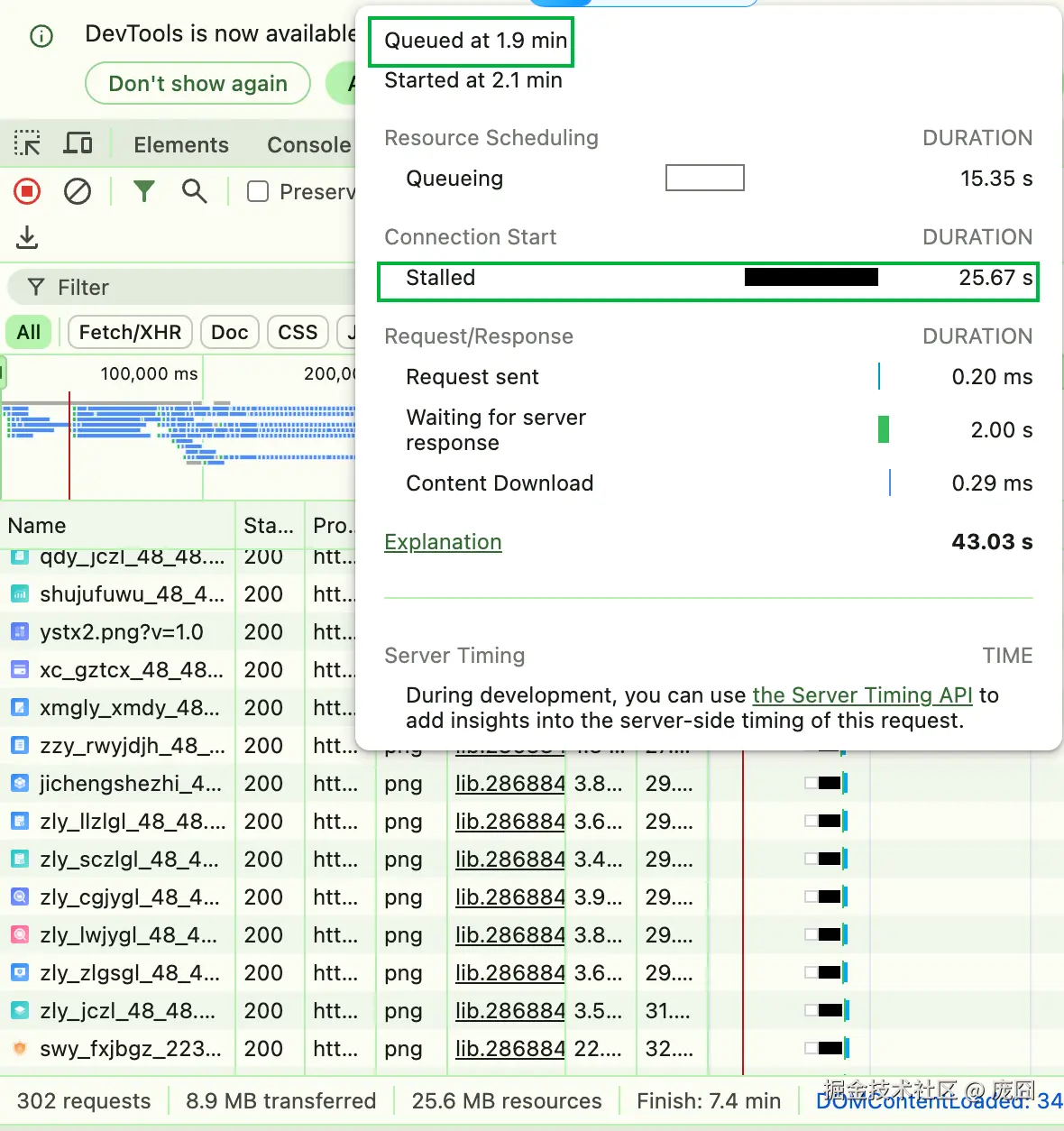Select the Fetch/XHR filter type
The image size is (1064, 1131).
click(130, 333)
